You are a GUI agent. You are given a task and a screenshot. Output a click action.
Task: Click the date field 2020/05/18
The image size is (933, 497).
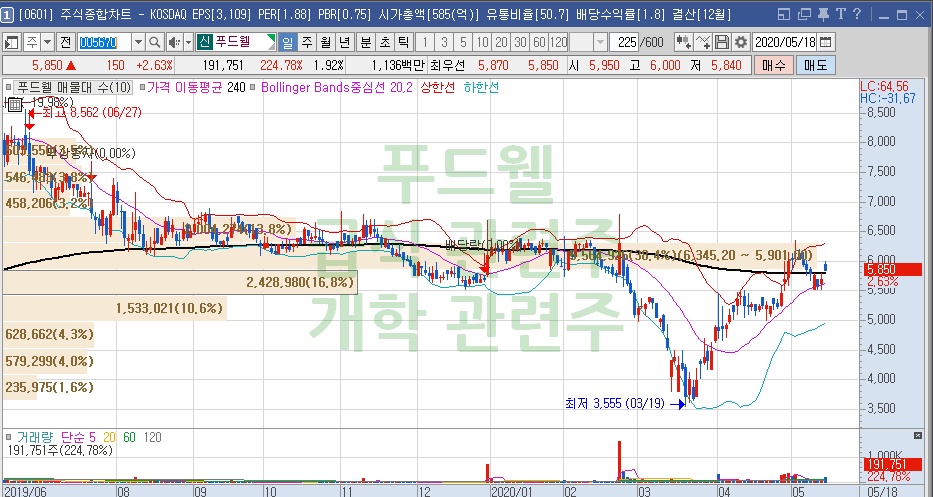(785, 42)
